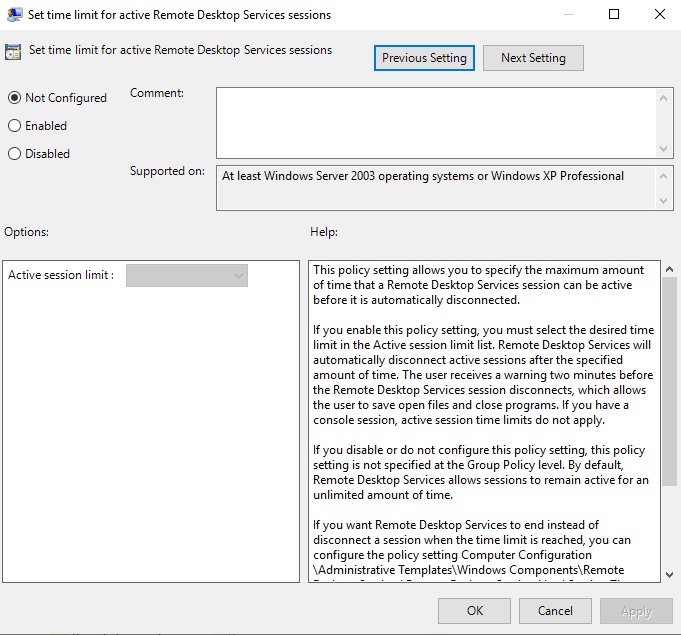Click the Supported on text field
The width and height of the screenshot is (681, 635).
pos(436,188)
